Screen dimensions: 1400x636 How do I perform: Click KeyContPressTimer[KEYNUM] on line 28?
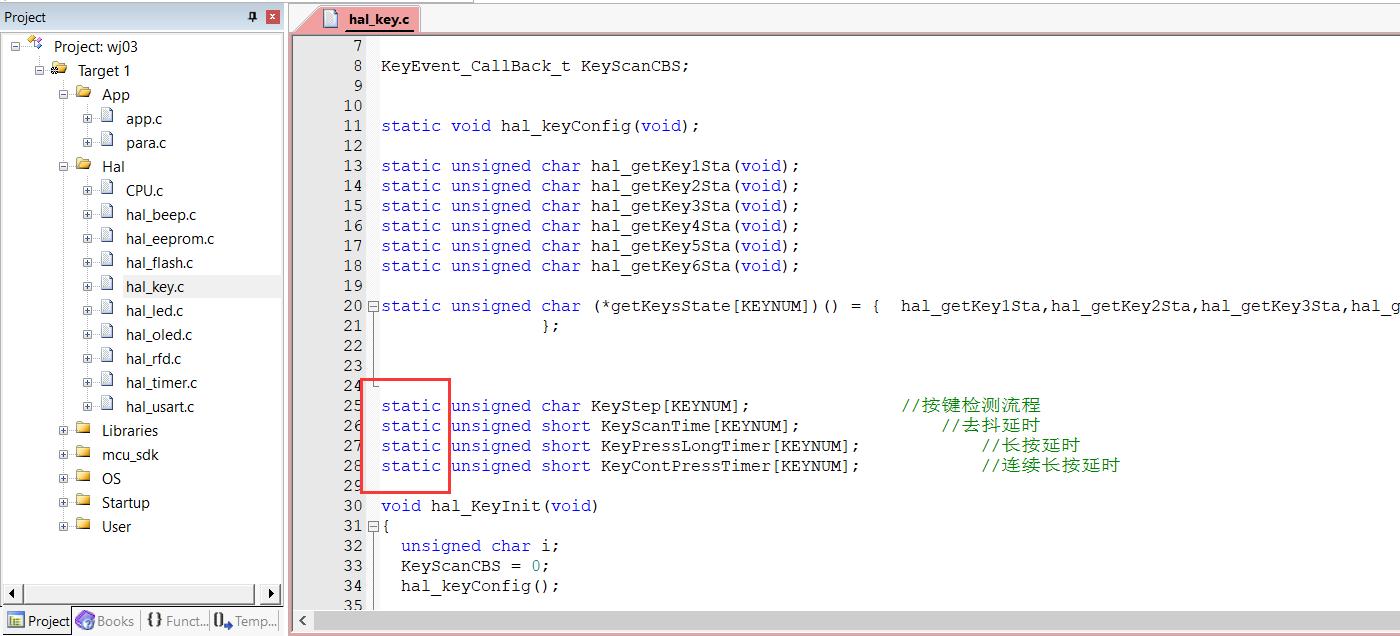click(620, 466)
